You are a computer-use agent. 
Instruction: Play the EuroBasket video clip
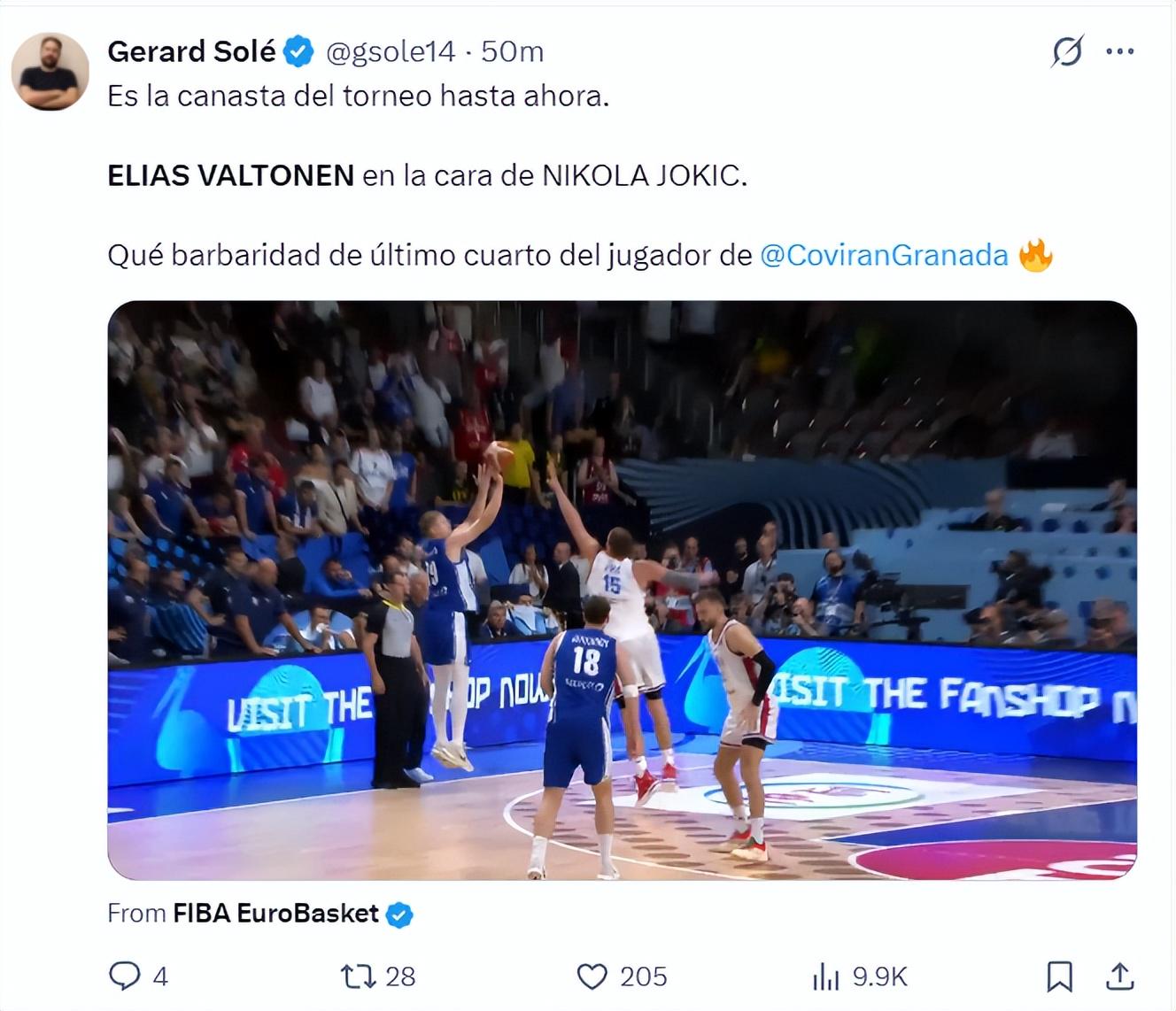pos(622,590)
